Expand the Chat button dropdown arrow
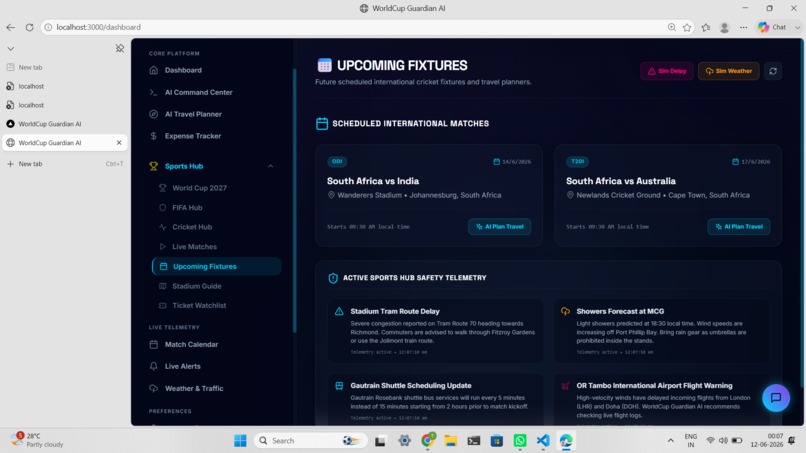This screenshot has width=806, height=453. 797,27
